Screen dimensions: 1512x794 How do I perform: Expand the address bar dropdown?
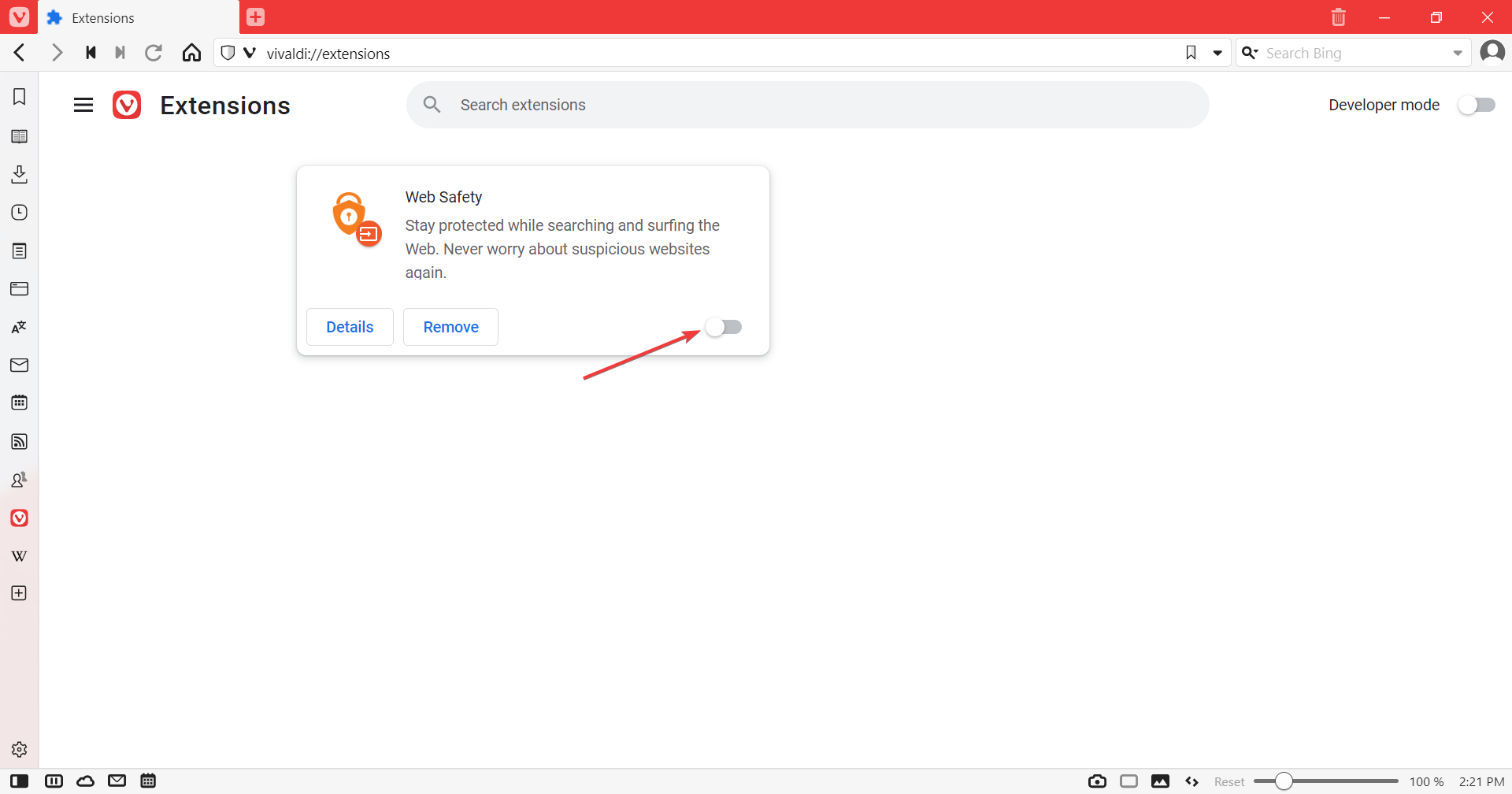(1217, 53)
